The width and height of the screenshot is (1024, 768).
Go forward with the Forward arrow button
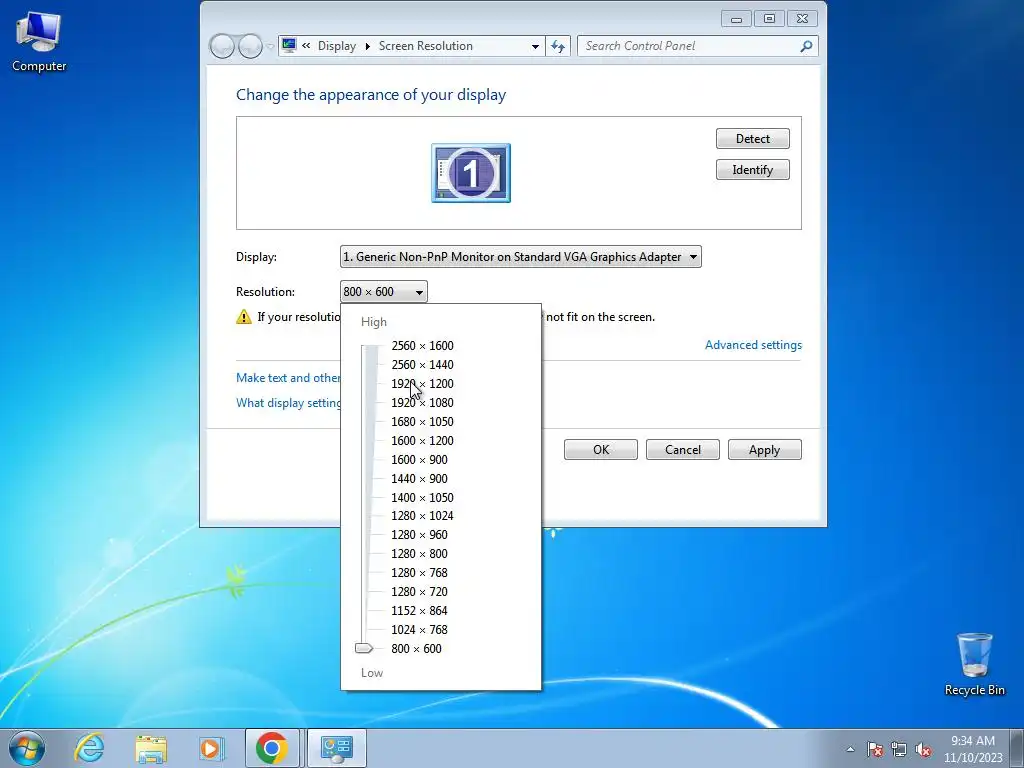(250, 46)
